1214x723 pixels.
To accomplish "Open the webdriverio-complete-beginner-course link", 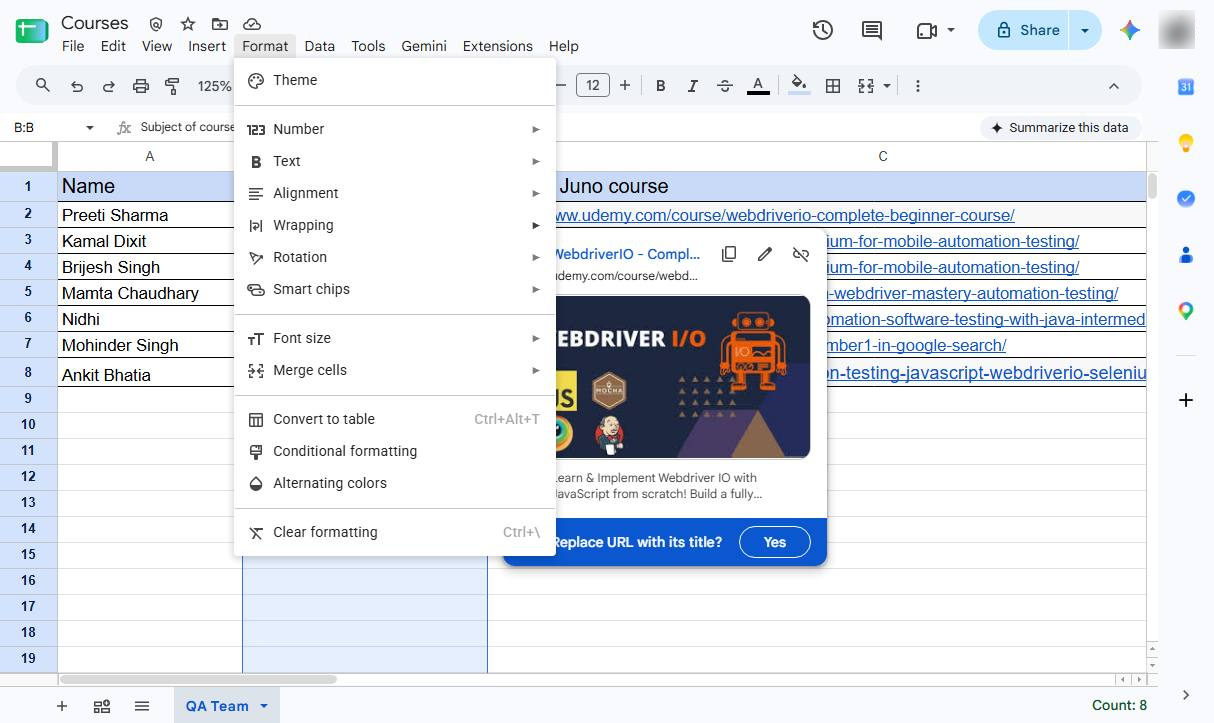I will [785, 215].
